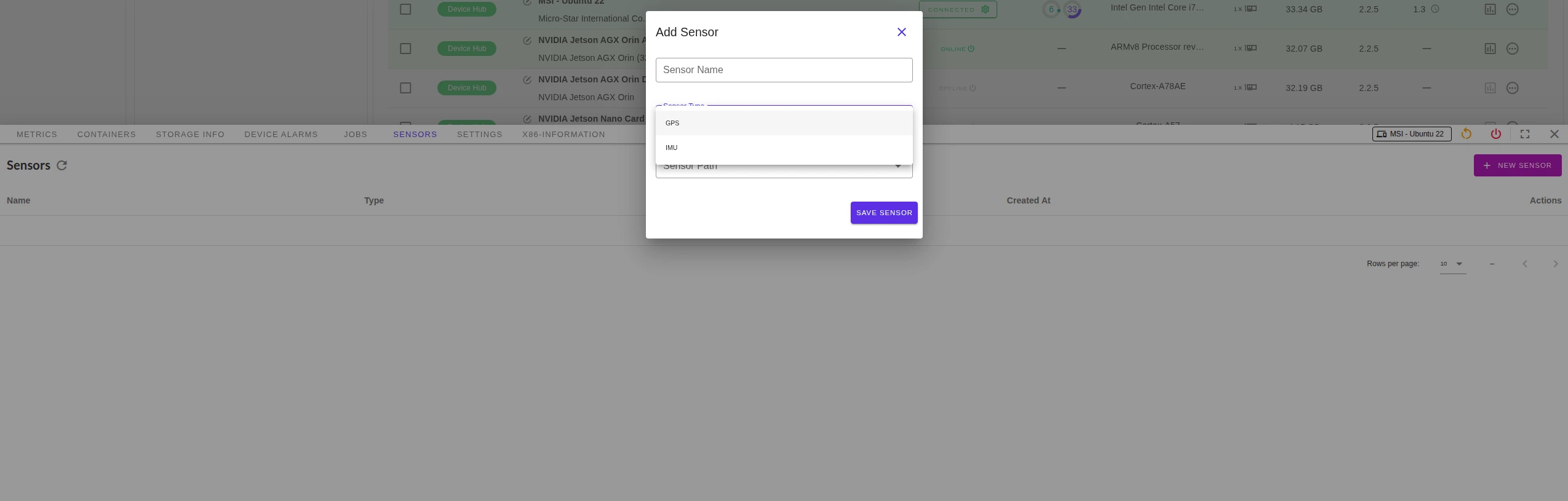Focus the Sensor Name input field

tap(783, 70)
